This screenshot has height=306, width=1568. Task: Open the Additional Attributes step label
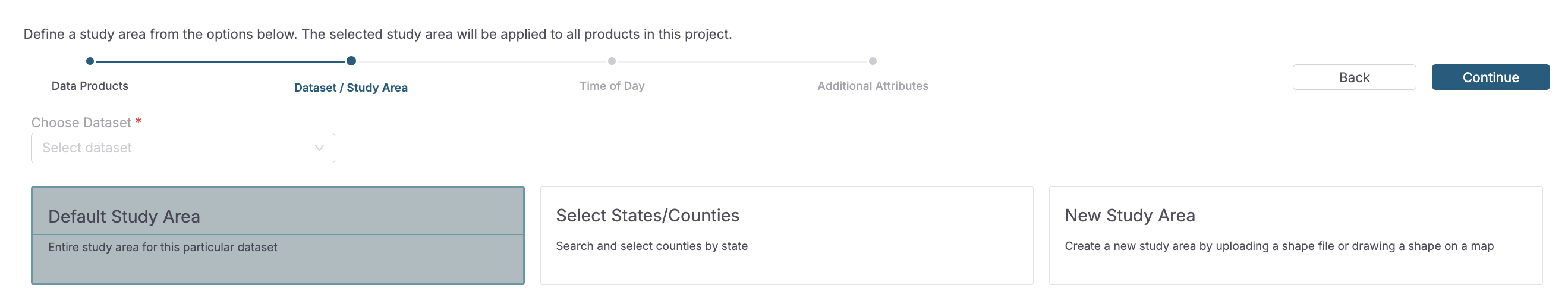(872, 86)
